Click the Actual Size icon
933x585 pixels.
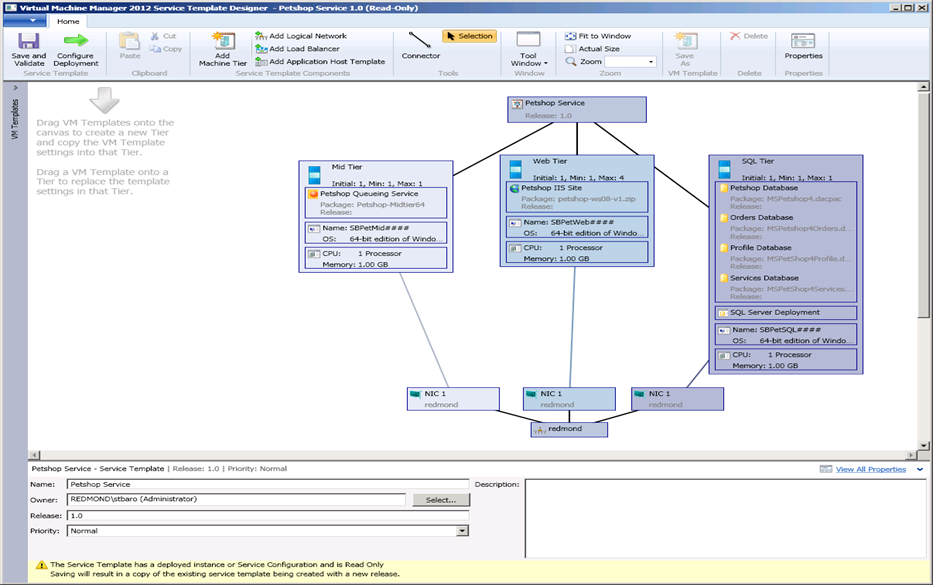click(x=570, y=49)
